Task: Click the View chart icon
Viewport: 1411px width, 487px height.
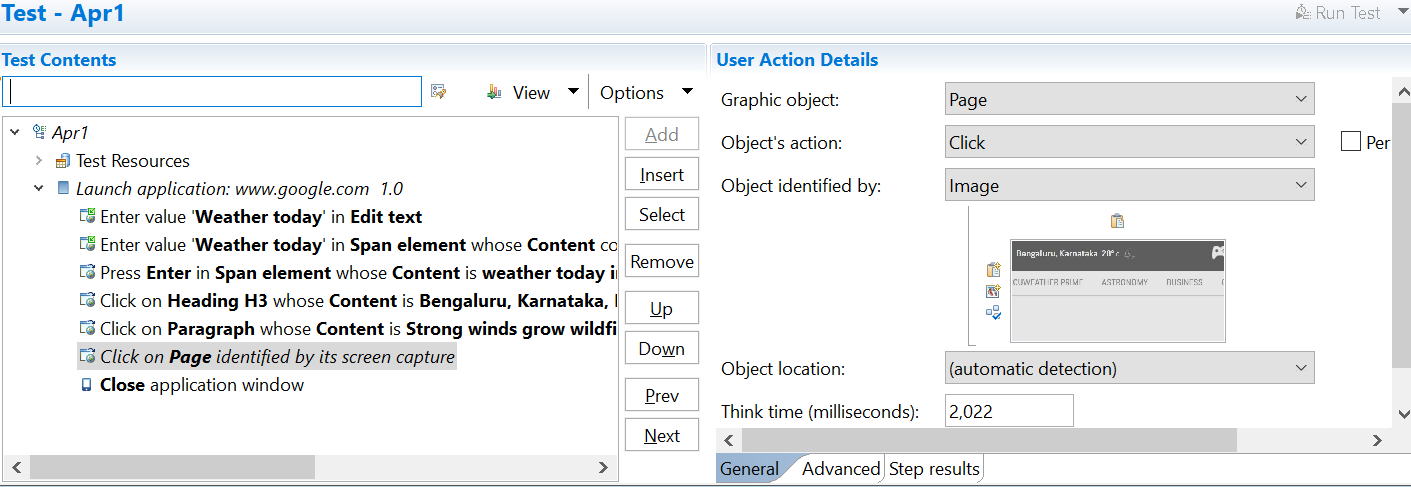Action: tap(494, 92)
